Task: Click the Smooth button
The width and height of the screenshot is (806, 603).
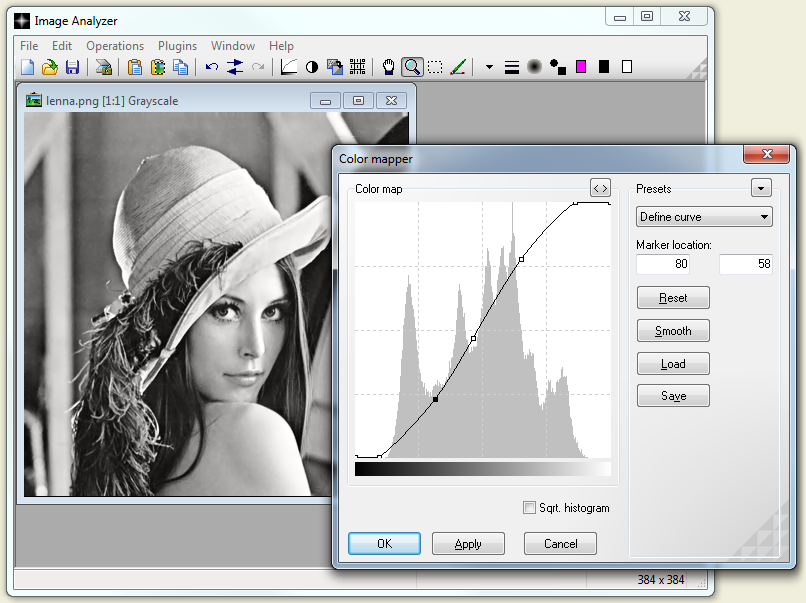Action: (673, 330)
